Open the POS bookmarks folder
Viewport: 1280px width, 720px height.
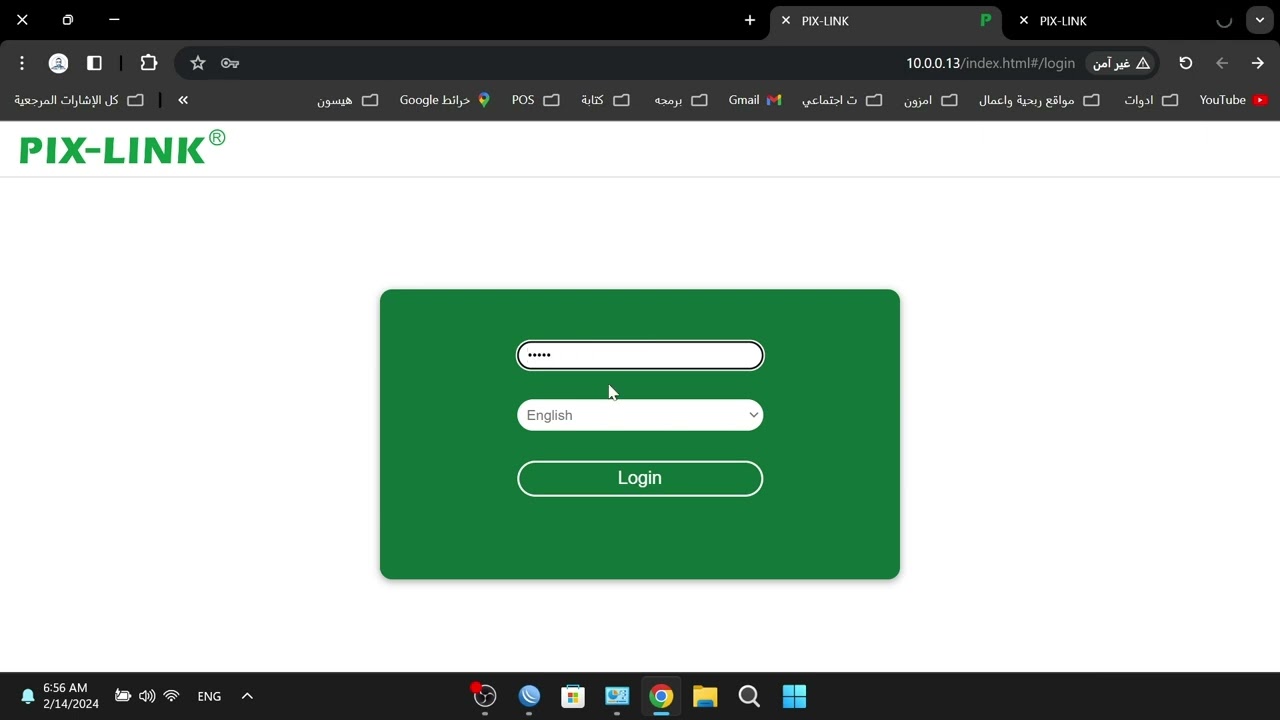(x=535, y=100)
